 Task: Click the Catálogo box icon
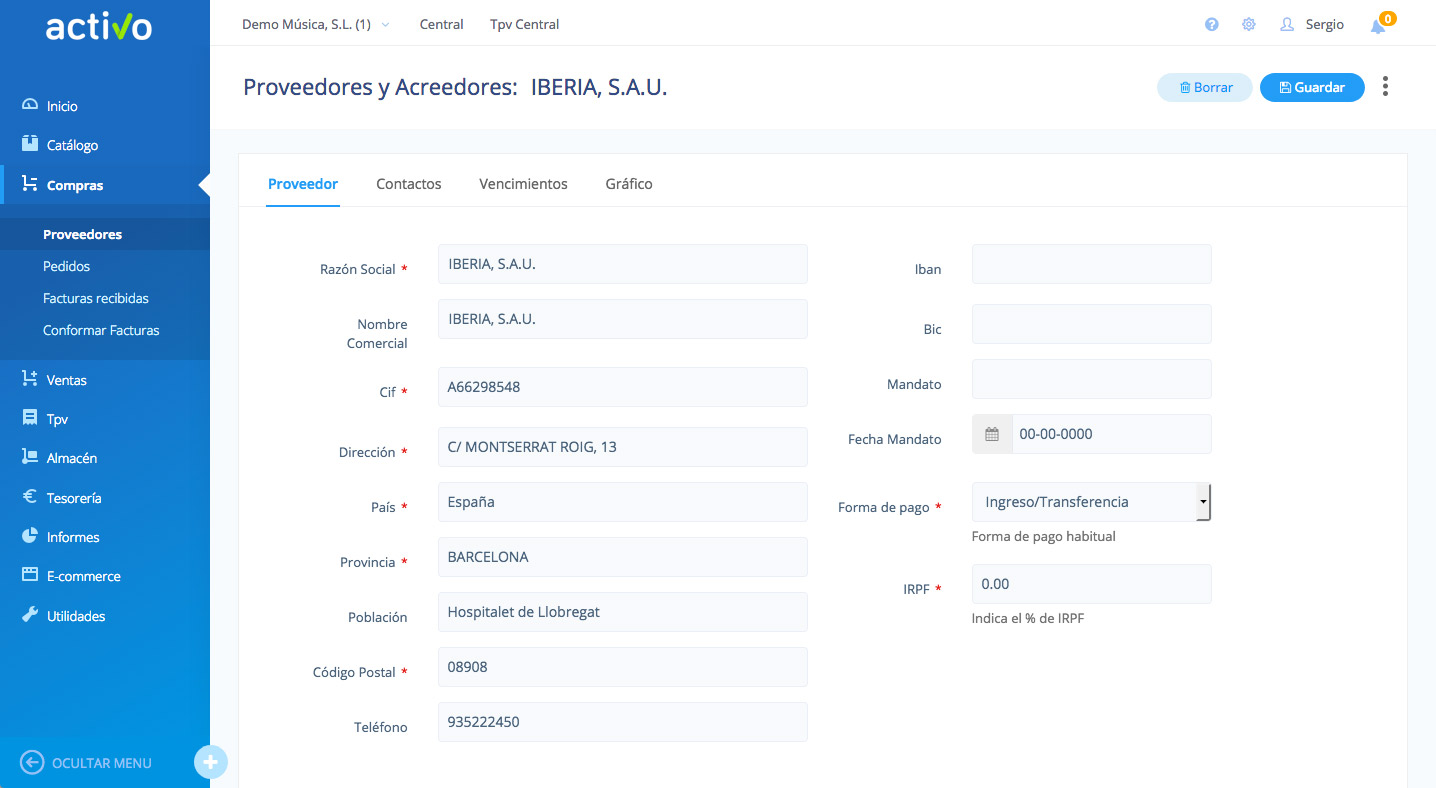[x=29, y=144]
